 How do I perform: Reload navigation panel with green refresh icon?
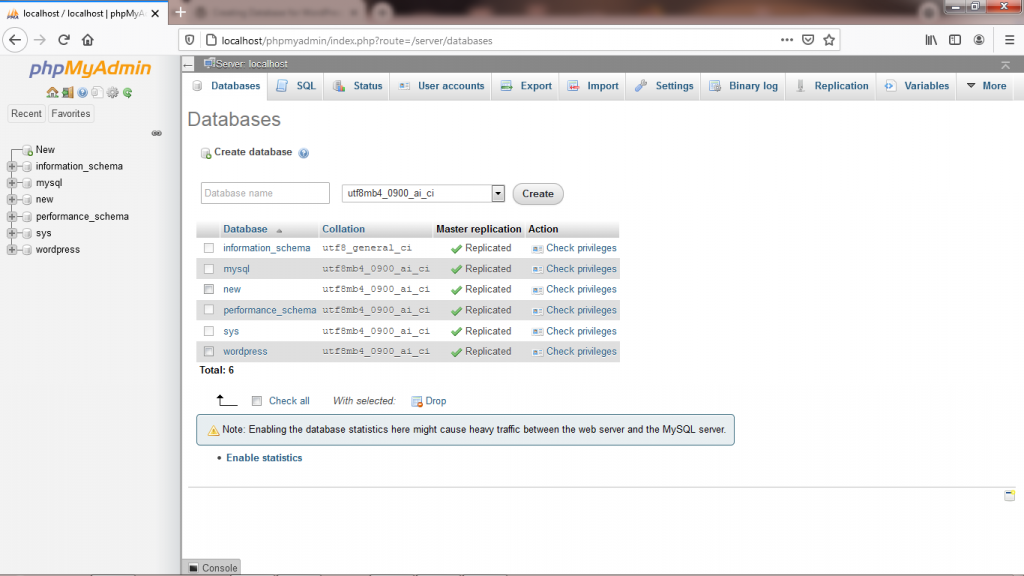coord(127,93)
